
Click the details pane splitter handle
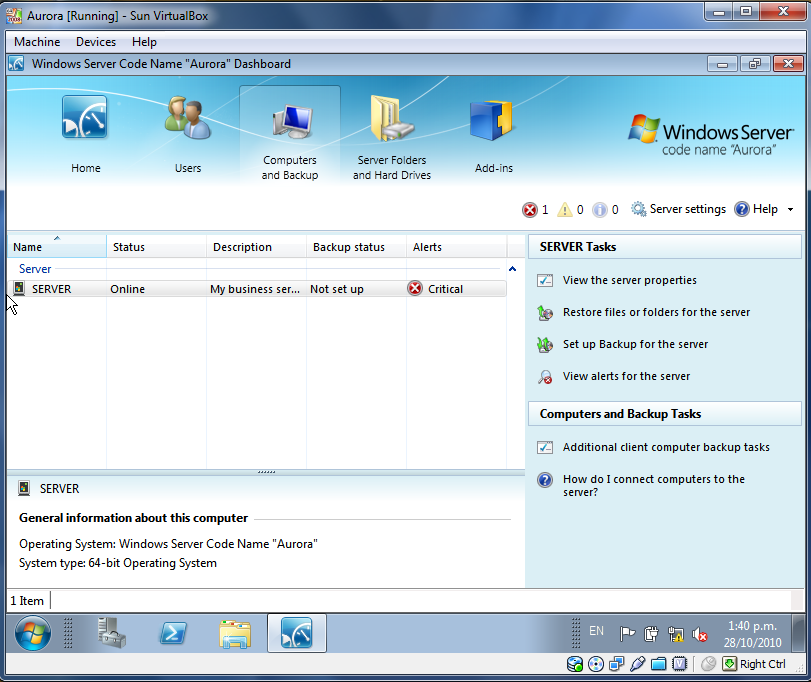266,471
